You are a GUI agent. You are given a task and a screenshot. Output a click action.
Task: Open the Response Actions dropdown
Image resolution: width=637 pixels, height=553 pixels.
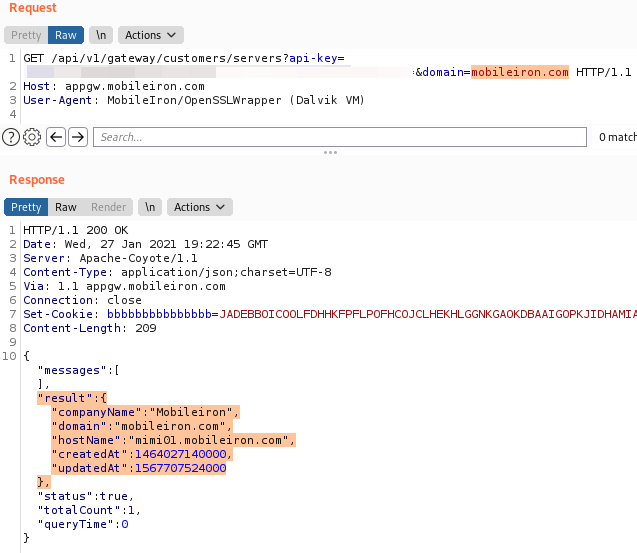click(x=200, y=207)
